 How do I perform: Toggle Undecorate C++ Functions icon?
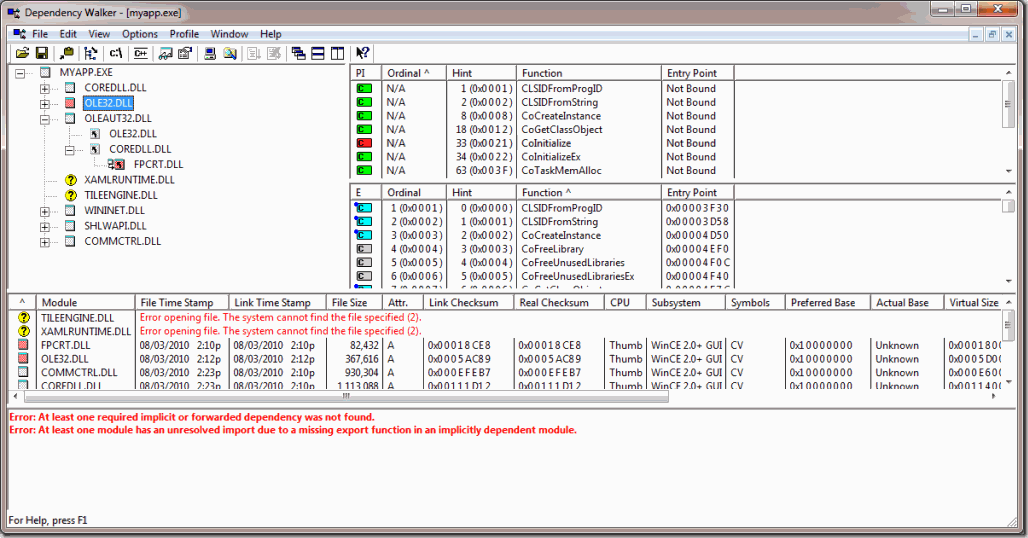tap(140, 54)
